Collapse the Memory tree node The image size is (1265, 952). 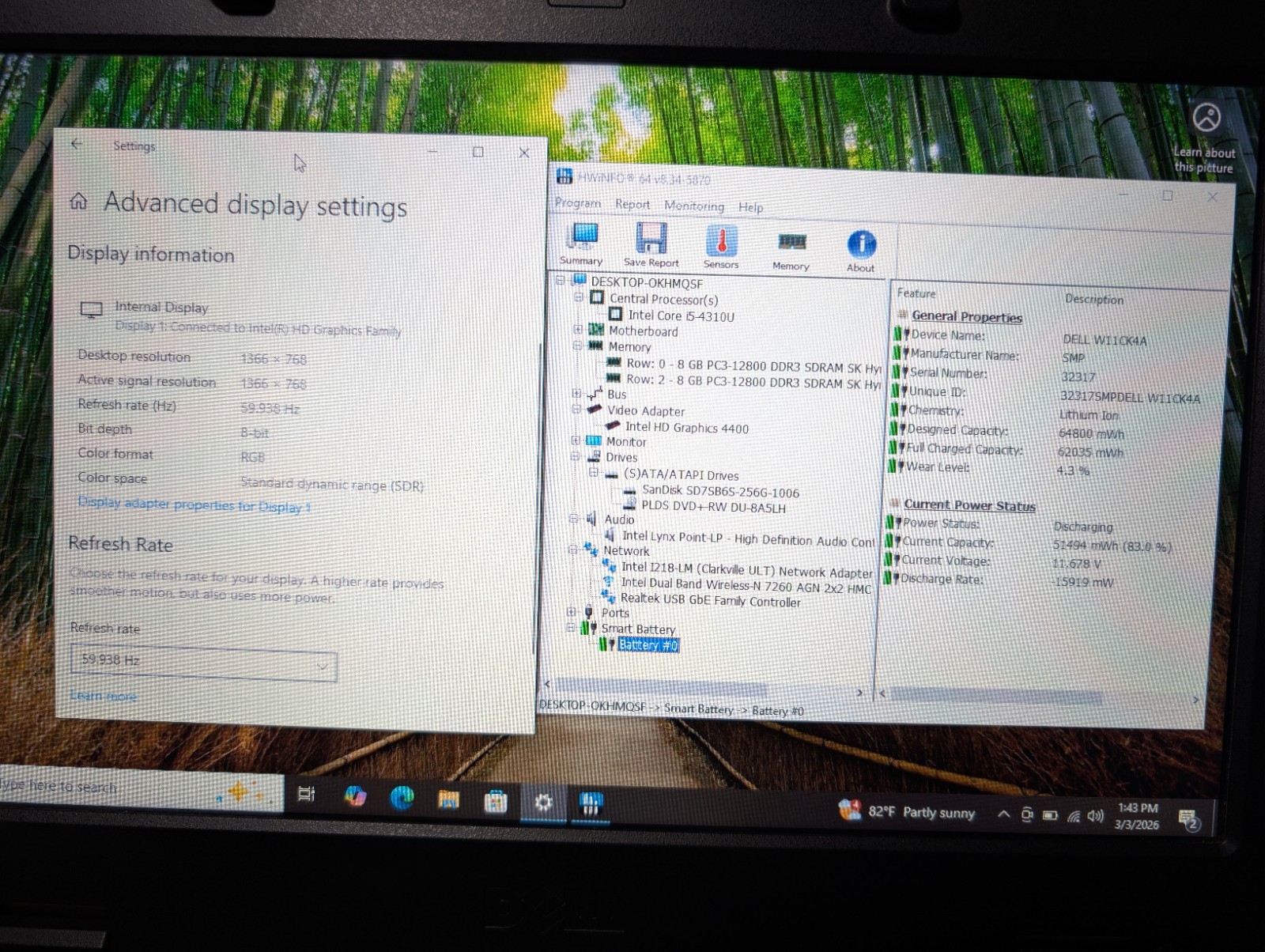pos(577,346)
